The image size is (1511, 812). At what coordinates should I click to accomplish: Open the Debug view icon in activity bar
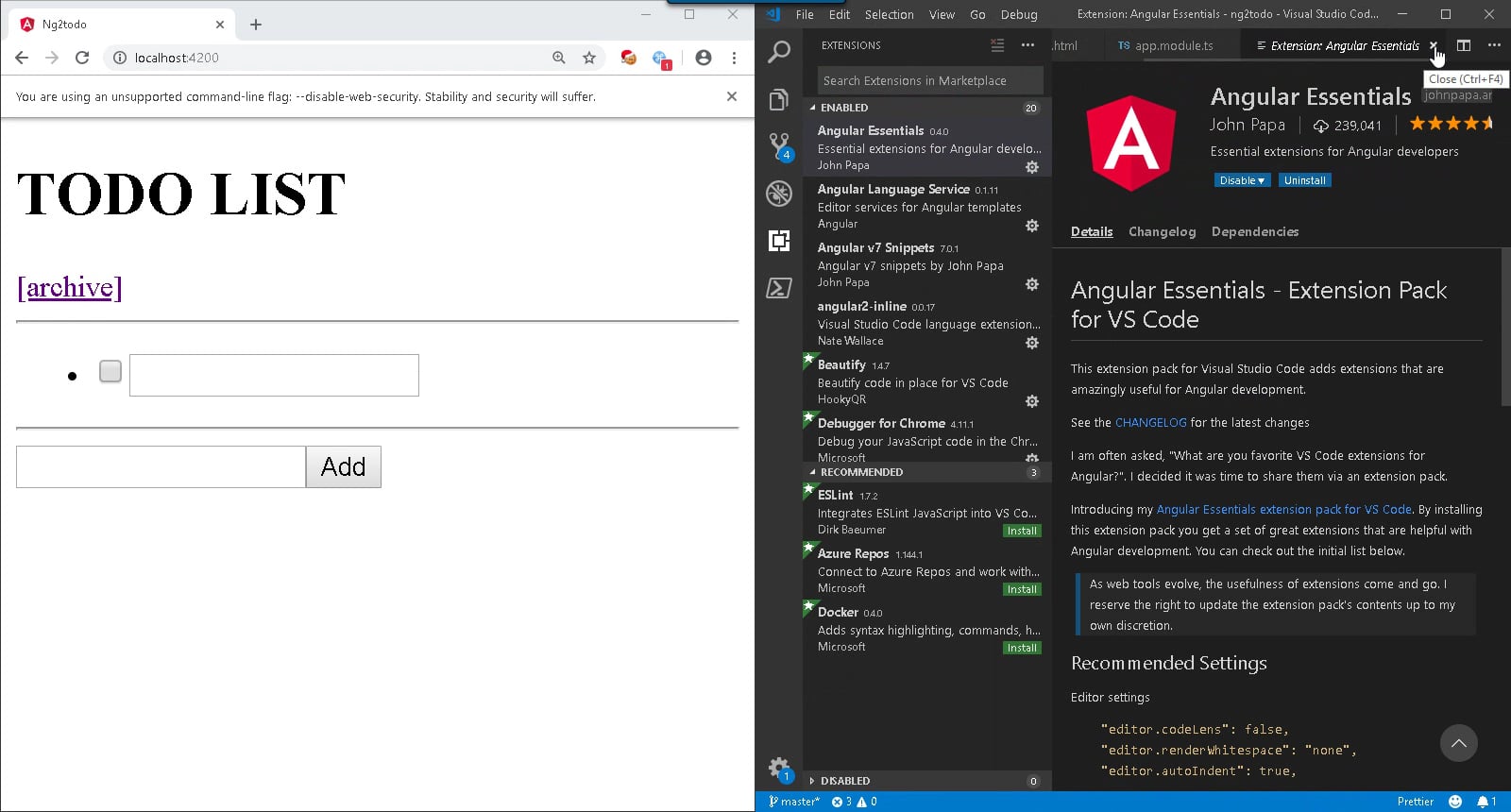coord(779,194)
